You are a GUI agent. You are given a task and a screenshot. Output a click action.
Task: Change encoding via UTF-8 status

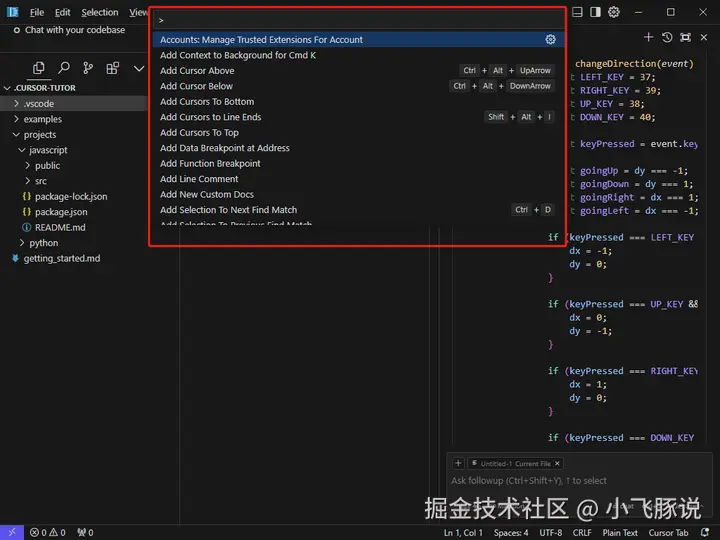tap(551, 533)
